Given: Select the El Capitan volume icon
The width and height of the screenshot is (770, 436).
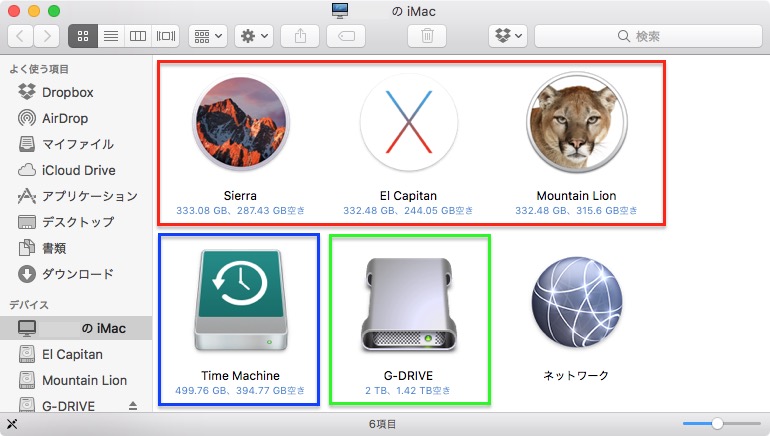Looking at the screenshot, I should [x=409, y=123].
